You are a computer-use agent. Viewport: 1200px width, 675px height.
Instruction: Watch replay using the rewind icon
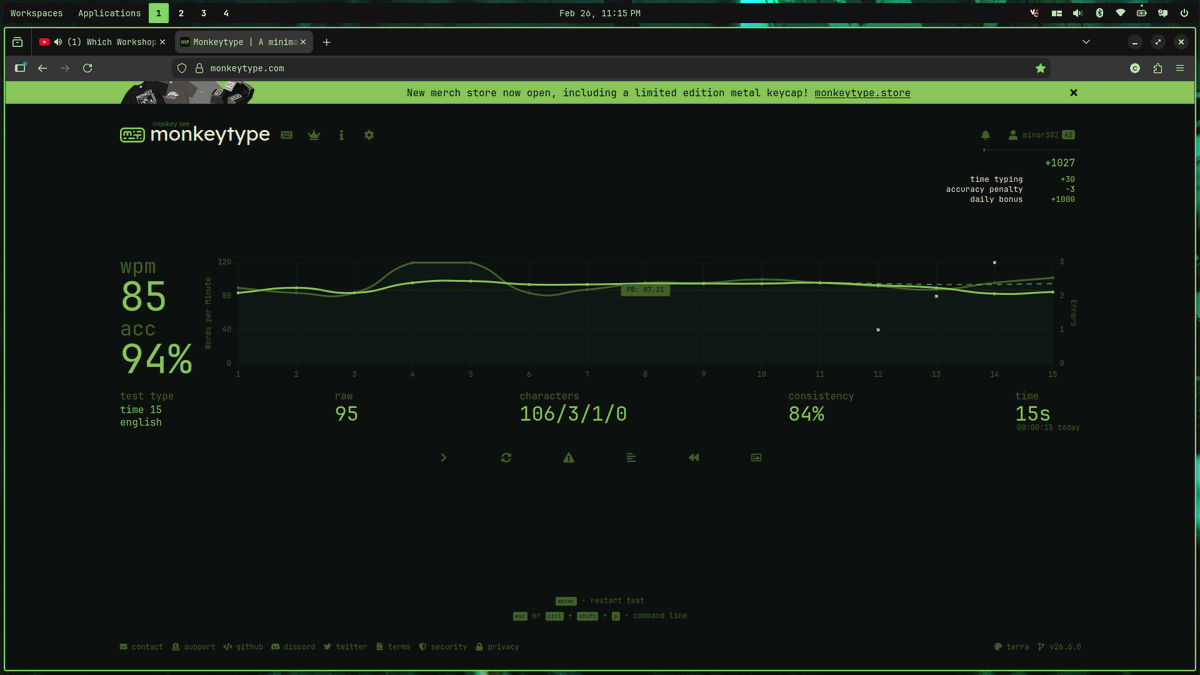pos(693,457)
